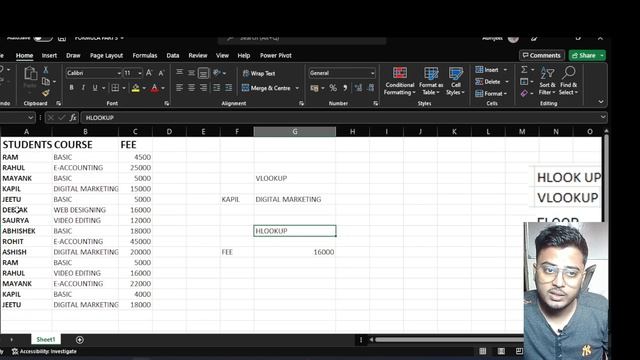640x360 pixels.
Task: Open the Format cells dropdown
Action: [x=505, y=93]
